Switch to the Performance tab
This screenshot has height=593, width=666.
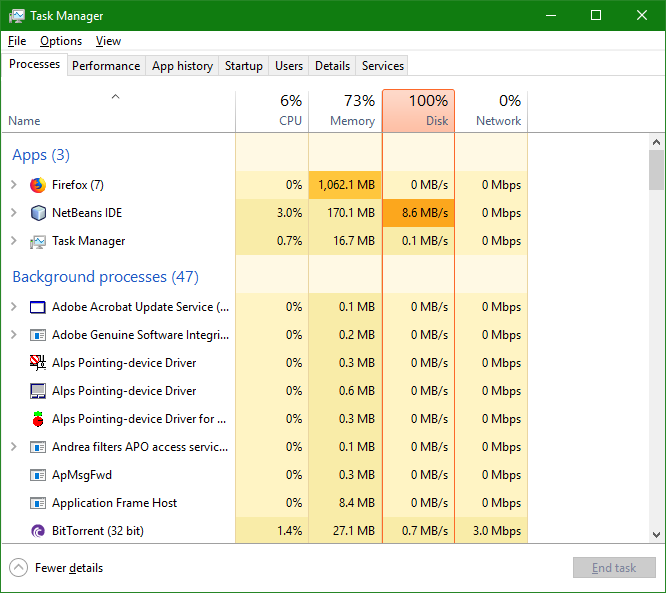(106, 66)
